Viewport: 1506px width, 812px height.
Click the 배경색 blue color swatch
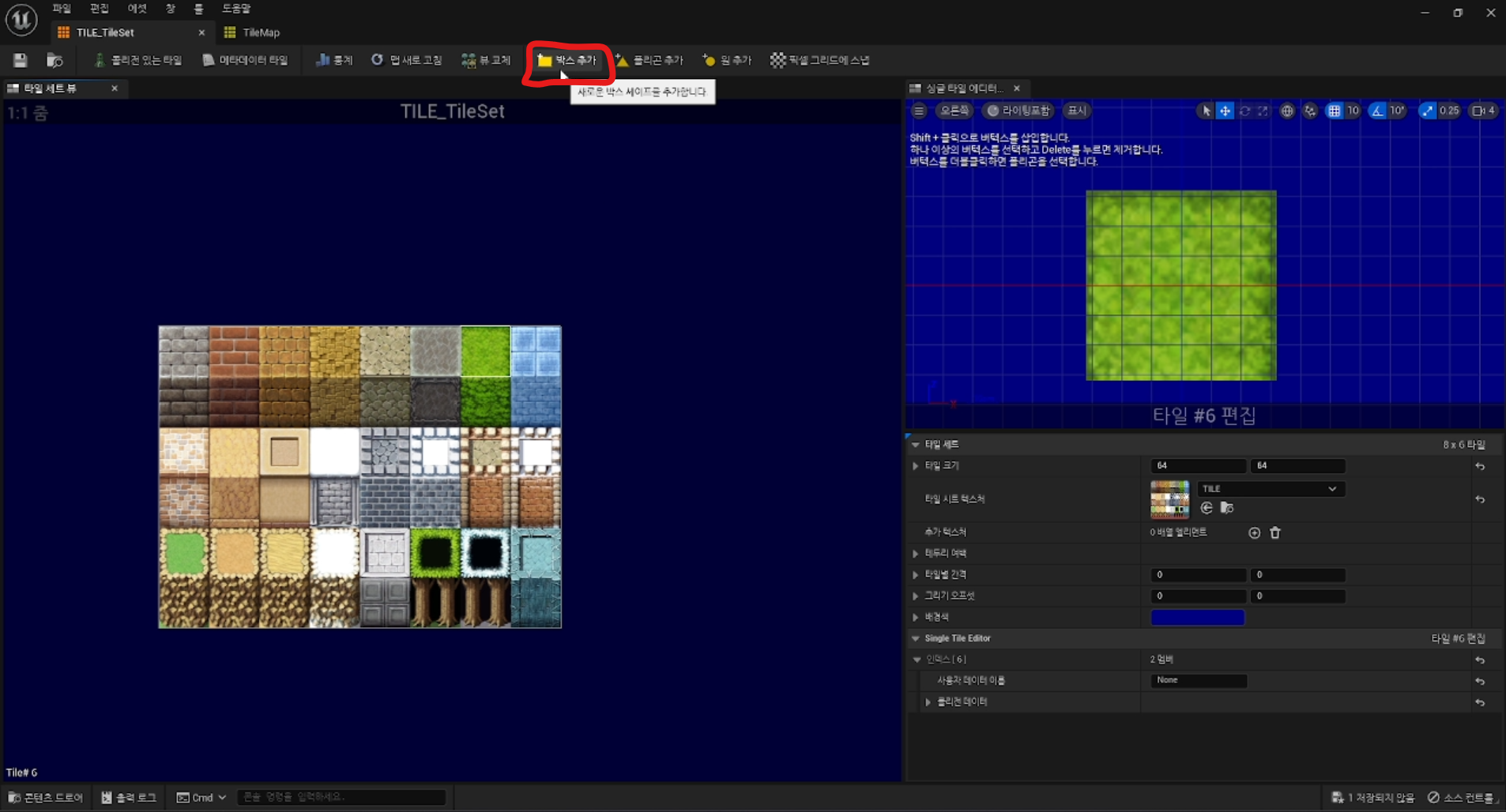click(x=1198, y=618)
